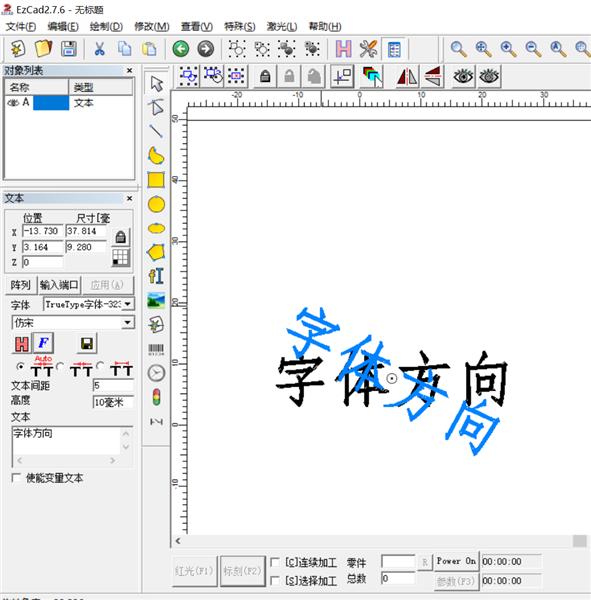Click the Hide objects eye icon

(488, 77)
